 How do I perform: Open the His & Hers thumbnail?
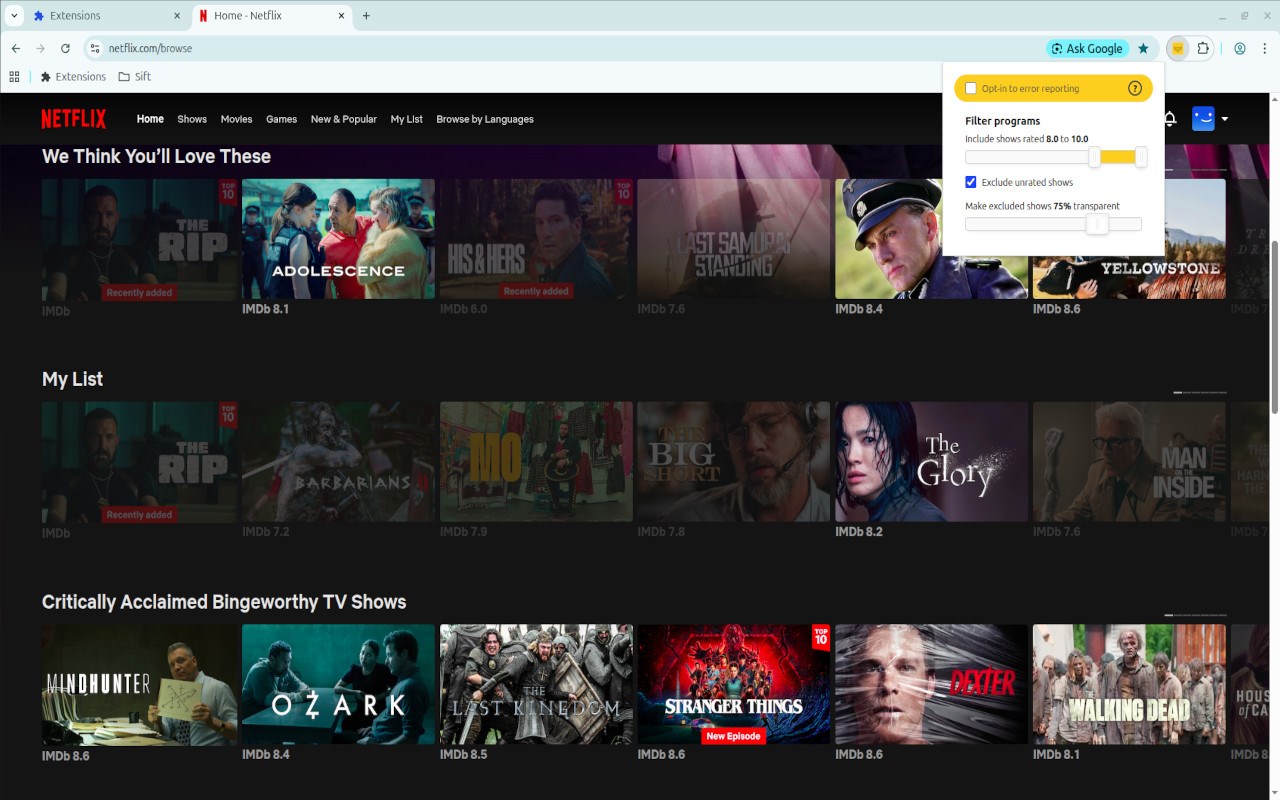[x=536, y=239]
